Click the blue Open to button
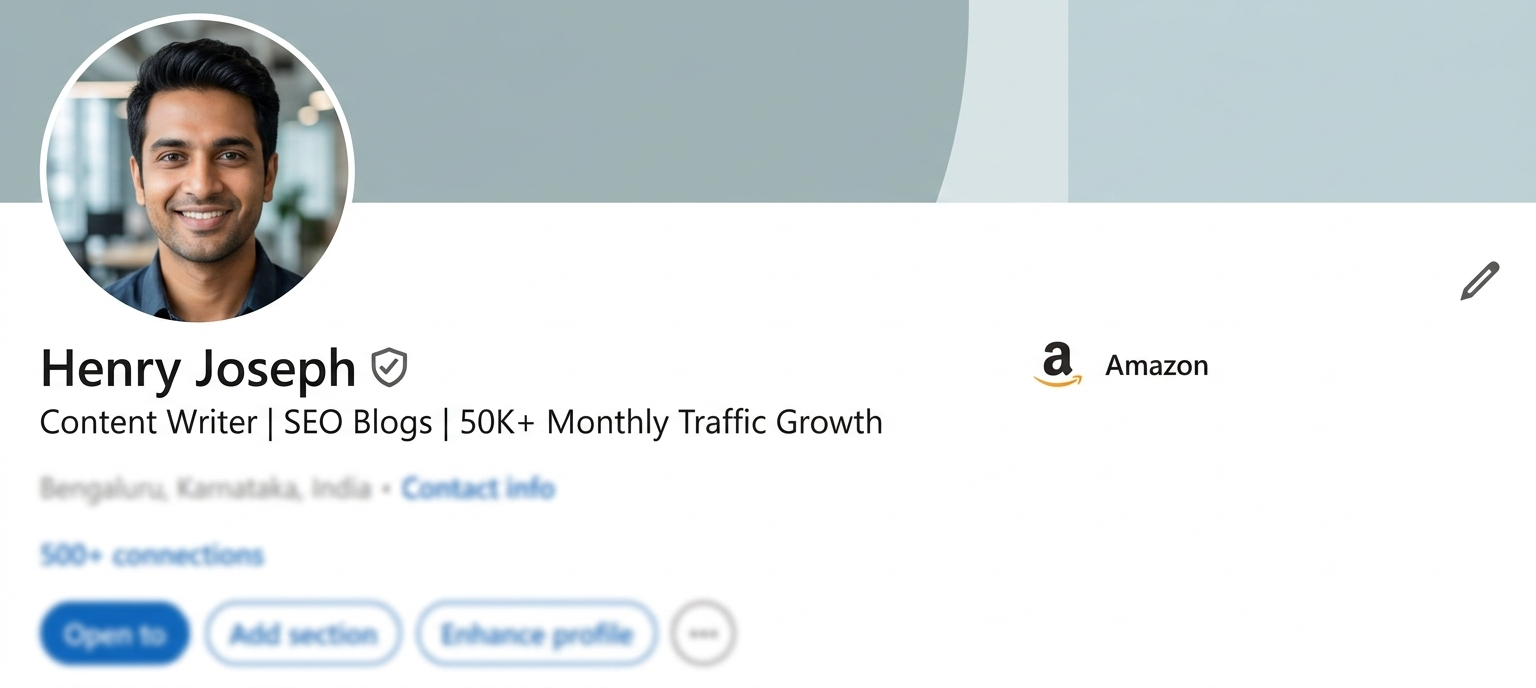The height and width of the screenshot is (688, 1536). [114, 634]
